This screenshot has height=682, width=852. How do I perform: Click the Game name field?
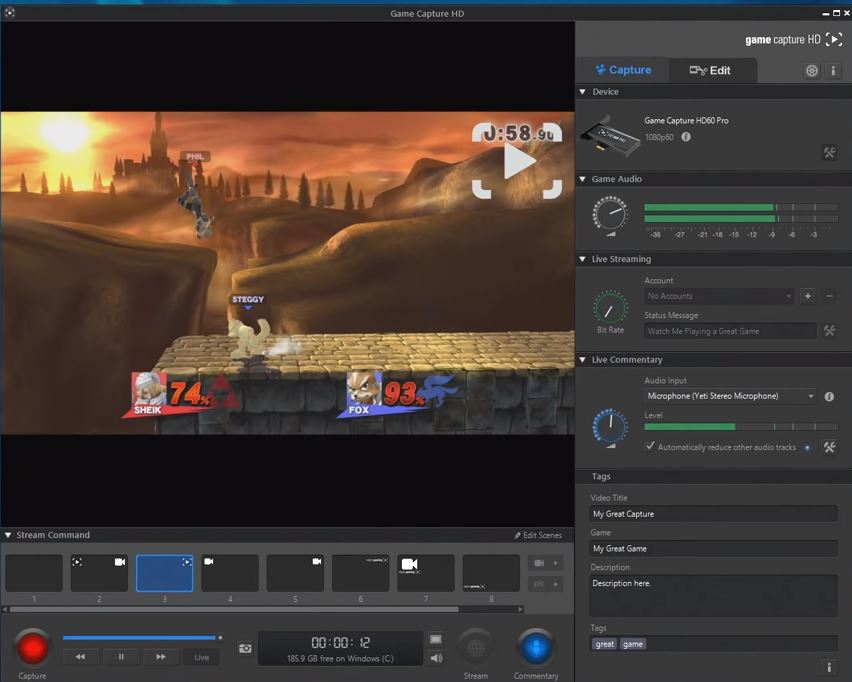[x=713, y=548]
